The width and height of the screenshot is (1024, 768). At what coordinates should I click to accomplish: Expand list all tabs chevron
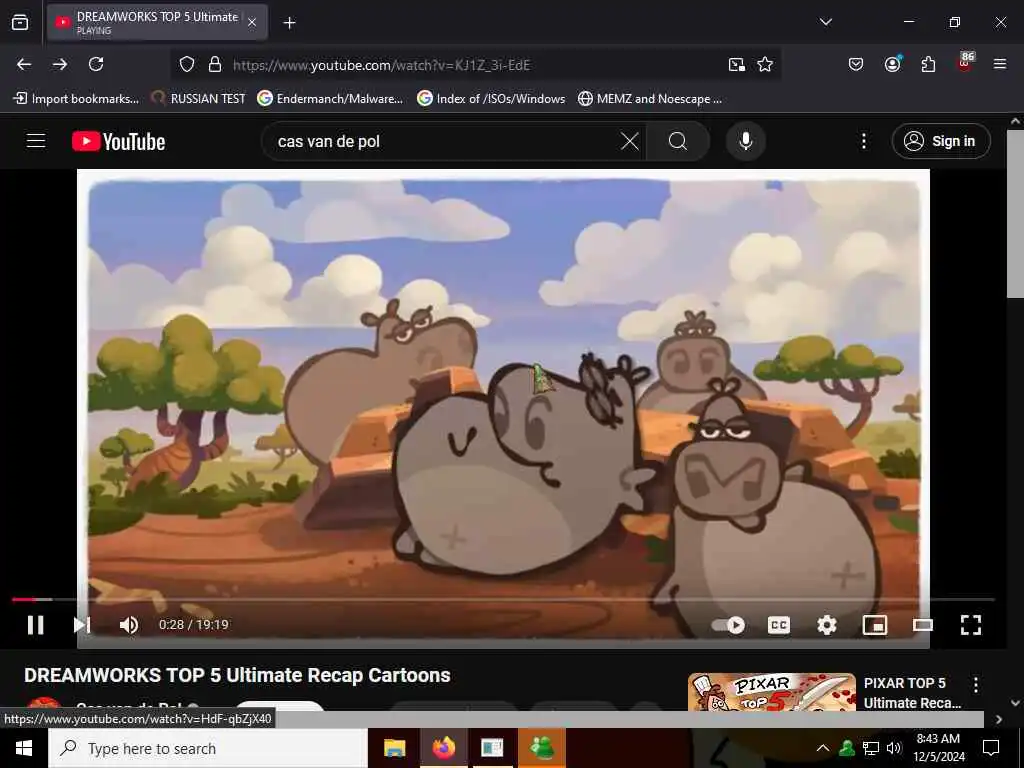825,22
